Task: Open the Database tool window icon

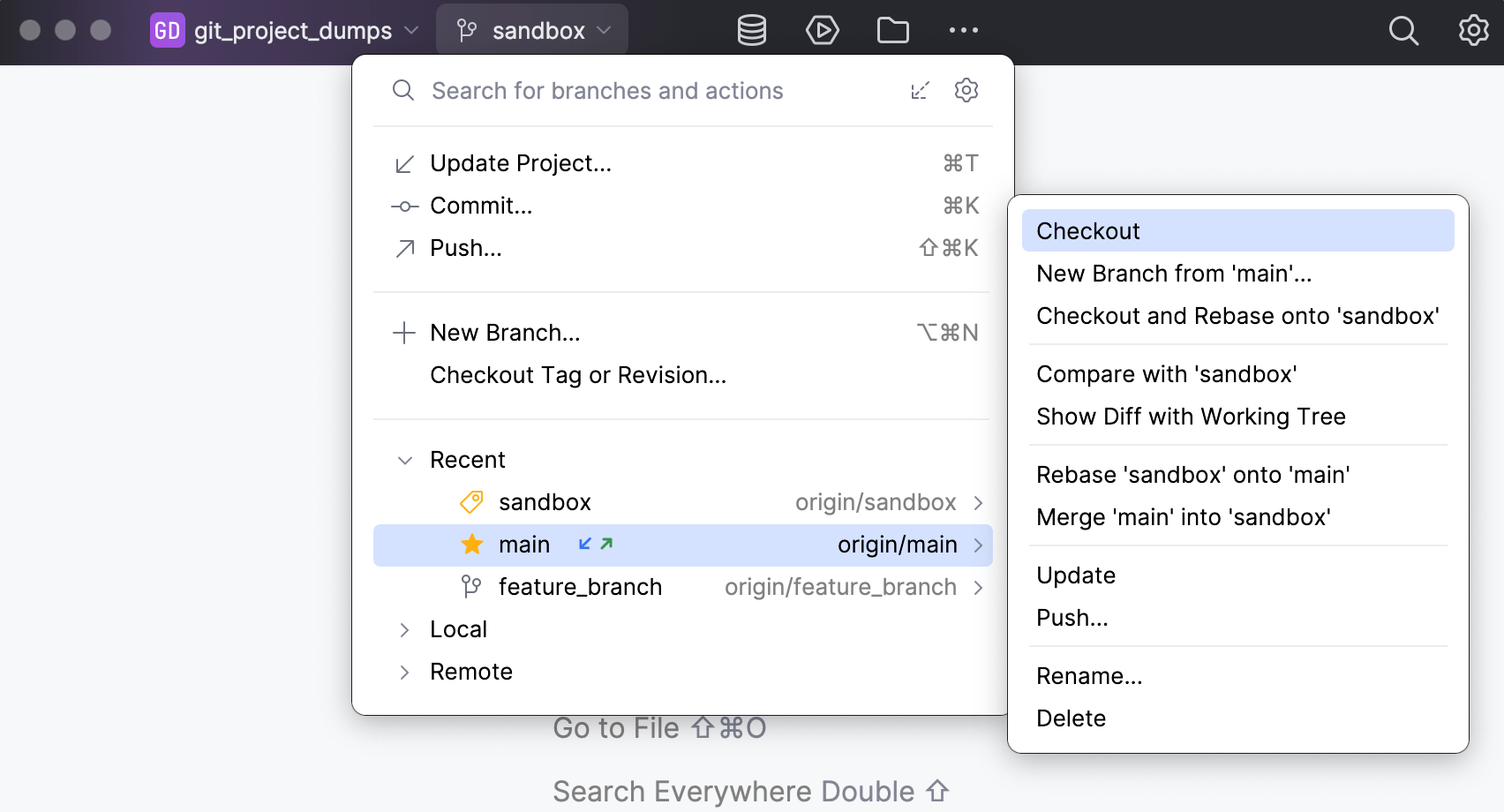Action: pos(751,30)
